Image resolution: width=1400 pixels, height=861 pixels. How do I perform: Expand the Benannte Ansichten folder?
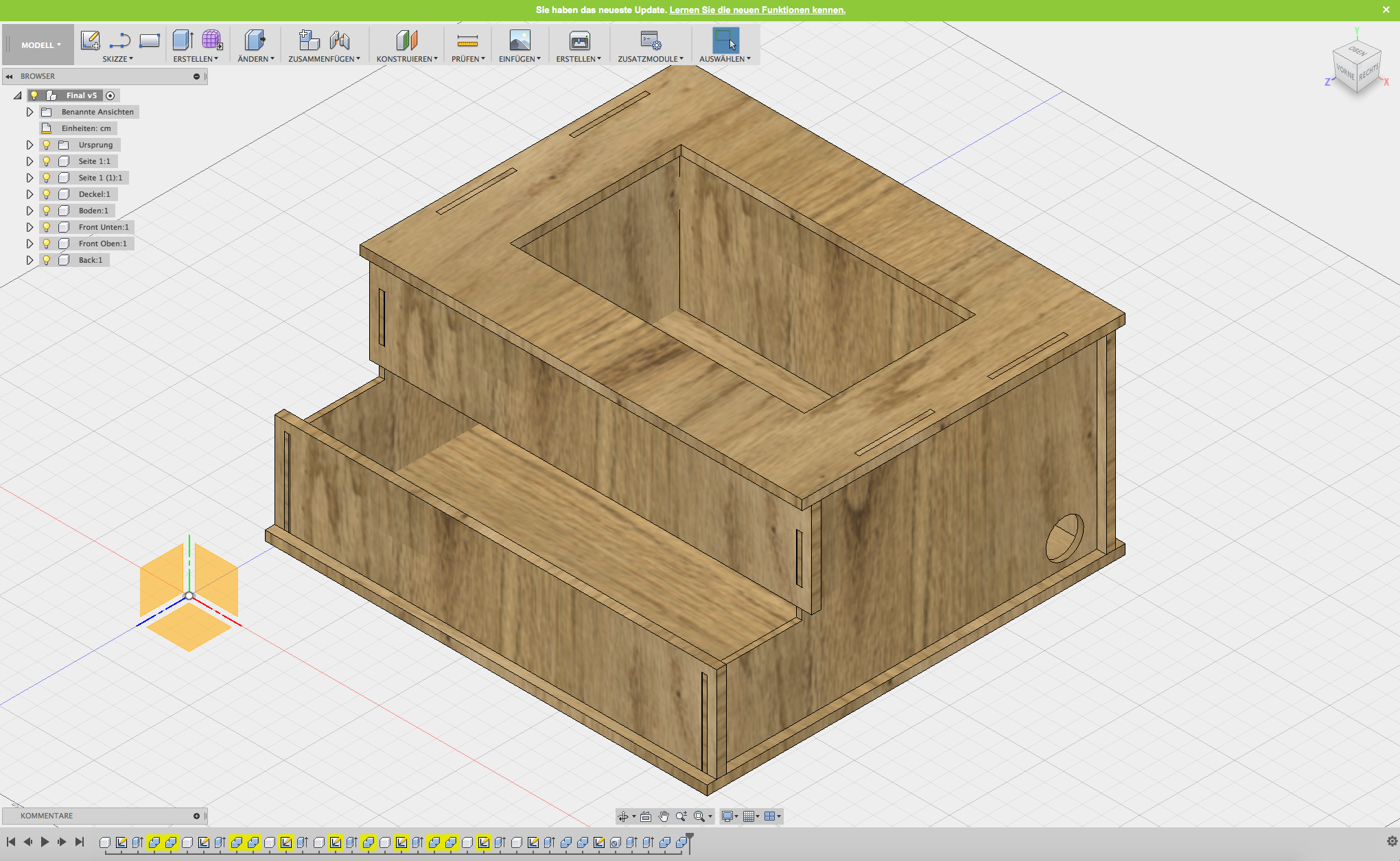[30, 112]
